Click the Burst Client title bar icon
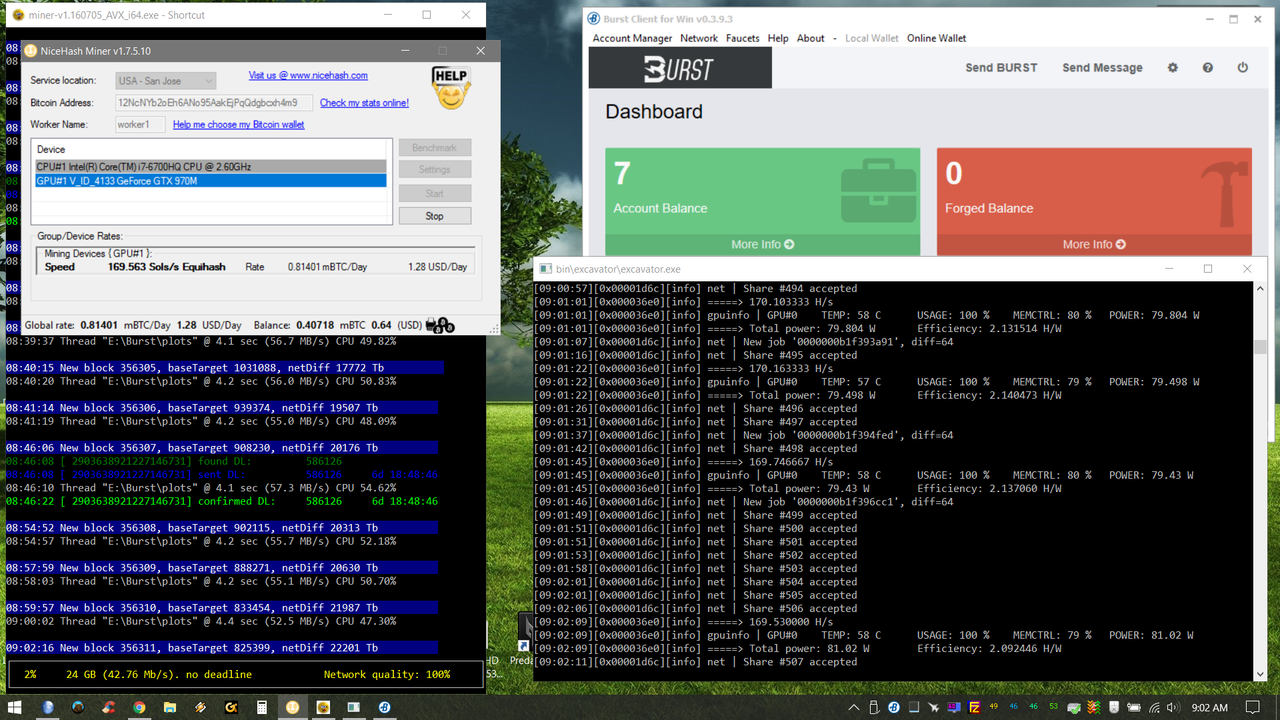 (594, 18)
